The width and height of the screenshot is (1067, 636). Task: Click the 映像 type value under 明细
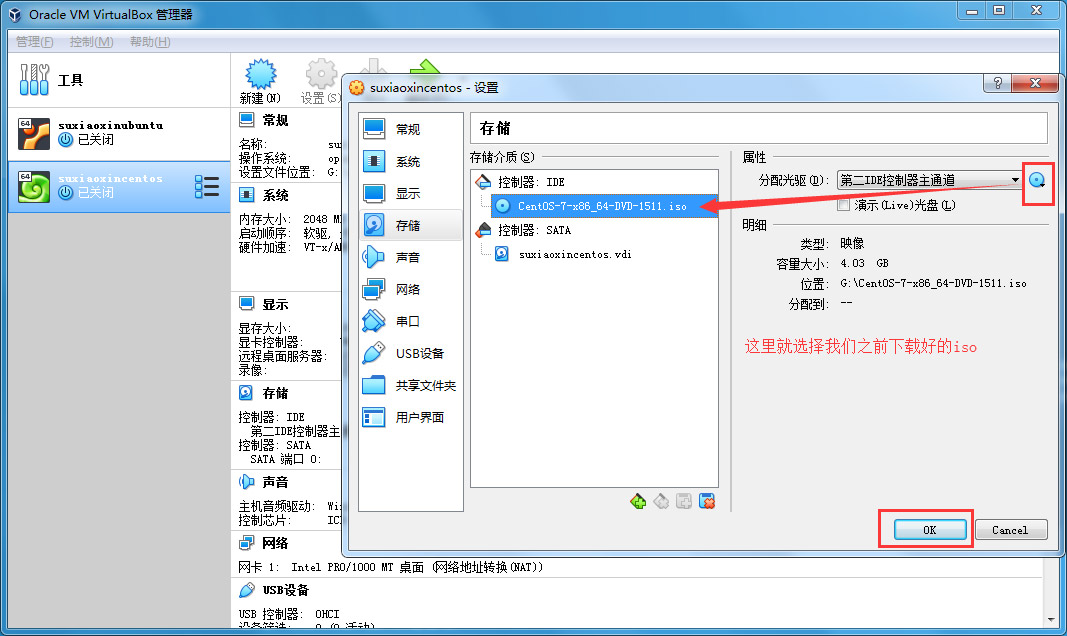852,244
